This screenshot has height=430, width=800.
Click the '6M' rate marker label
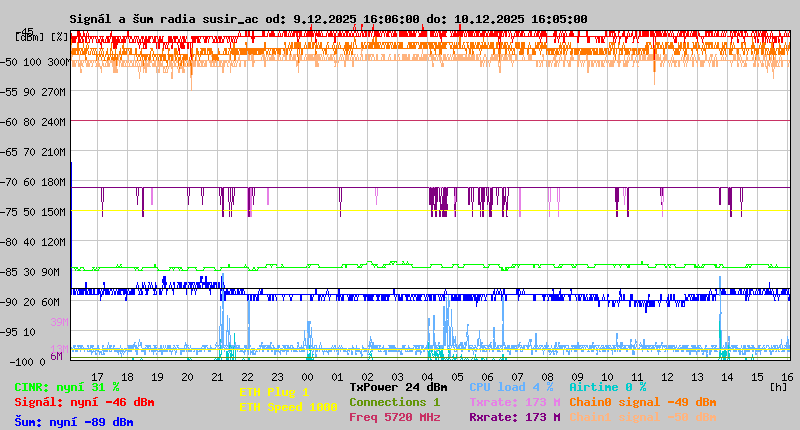click(57, 356)
